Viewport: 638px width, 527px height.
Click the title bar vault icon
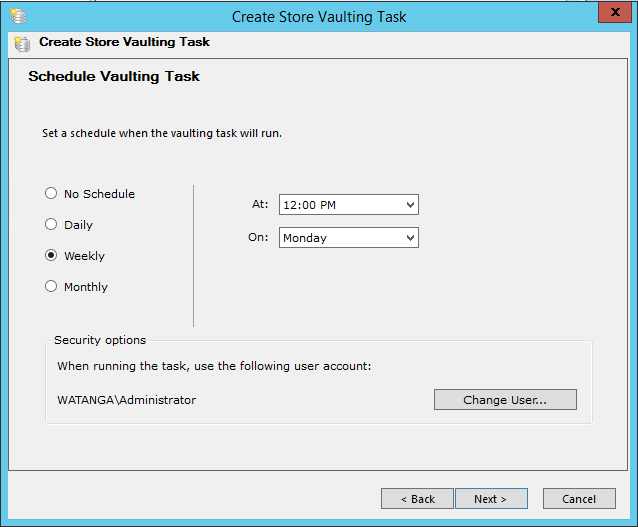(18, 16)
